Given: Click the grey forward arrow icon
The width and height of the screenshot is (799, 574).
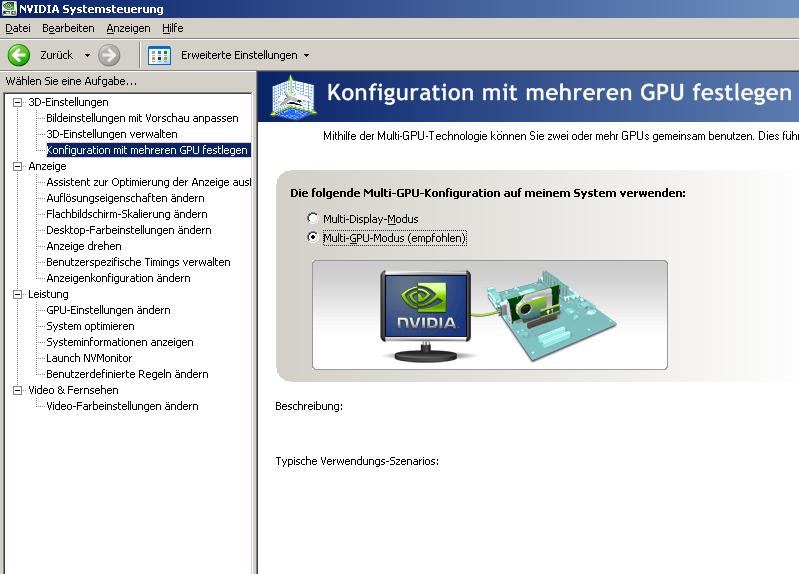Looking at the screenshot, I should pyautogui.click(x=109, y=55).
